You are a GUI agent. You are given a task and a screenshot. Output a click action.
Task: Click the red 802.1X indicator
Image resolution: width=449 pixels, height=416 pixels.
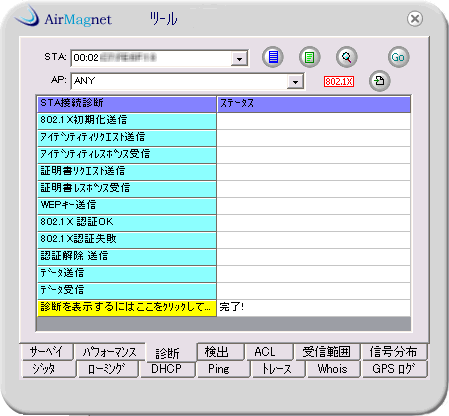click(x=339, y=82)
